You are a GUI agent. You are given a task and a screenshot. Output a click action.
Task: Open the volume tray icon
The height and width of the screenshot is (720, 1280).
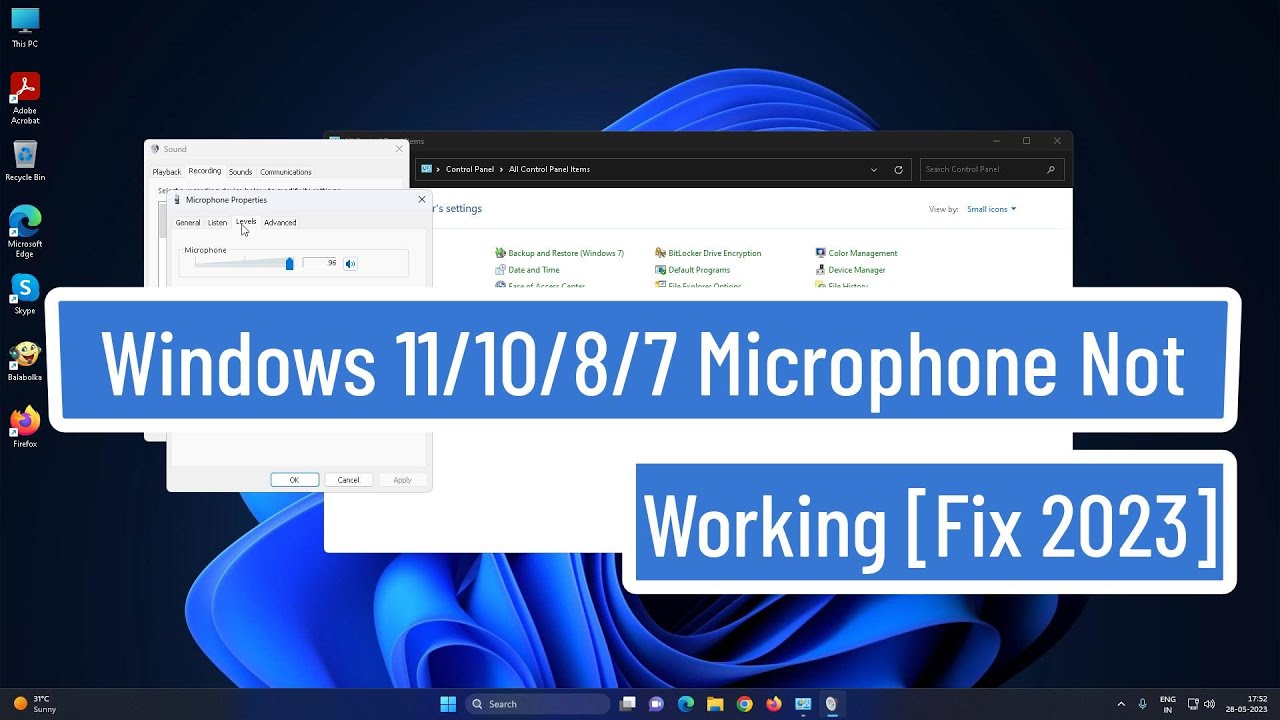(x=1210, y=704)
